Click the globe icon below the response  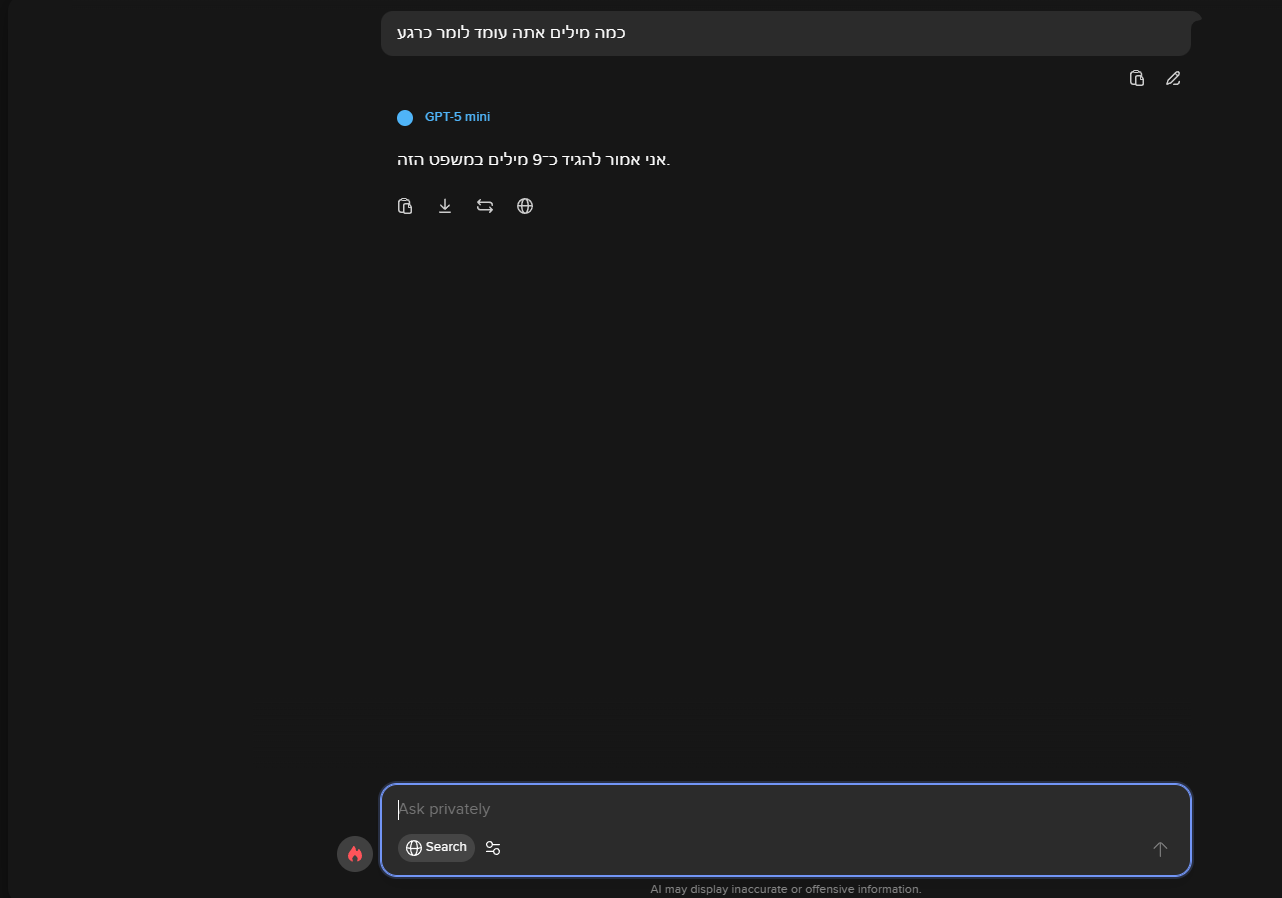(525, 206)
